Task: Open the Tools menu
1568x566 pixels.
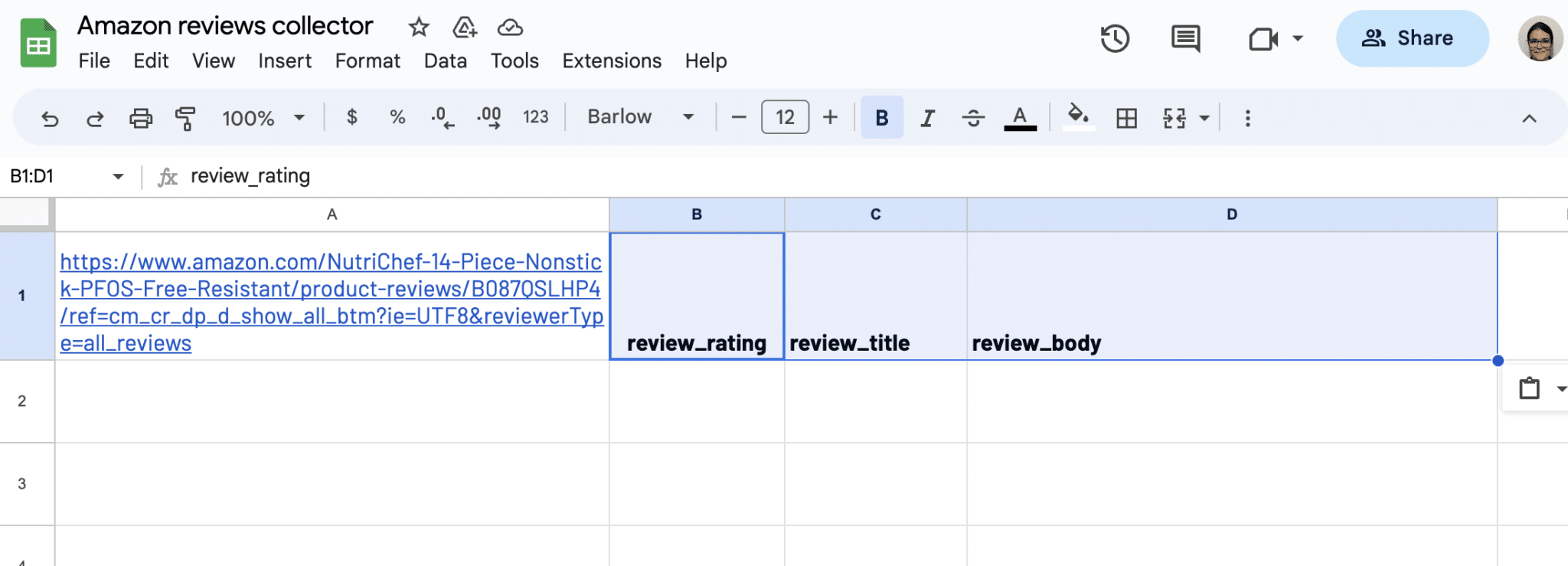Action: point(514,61)
